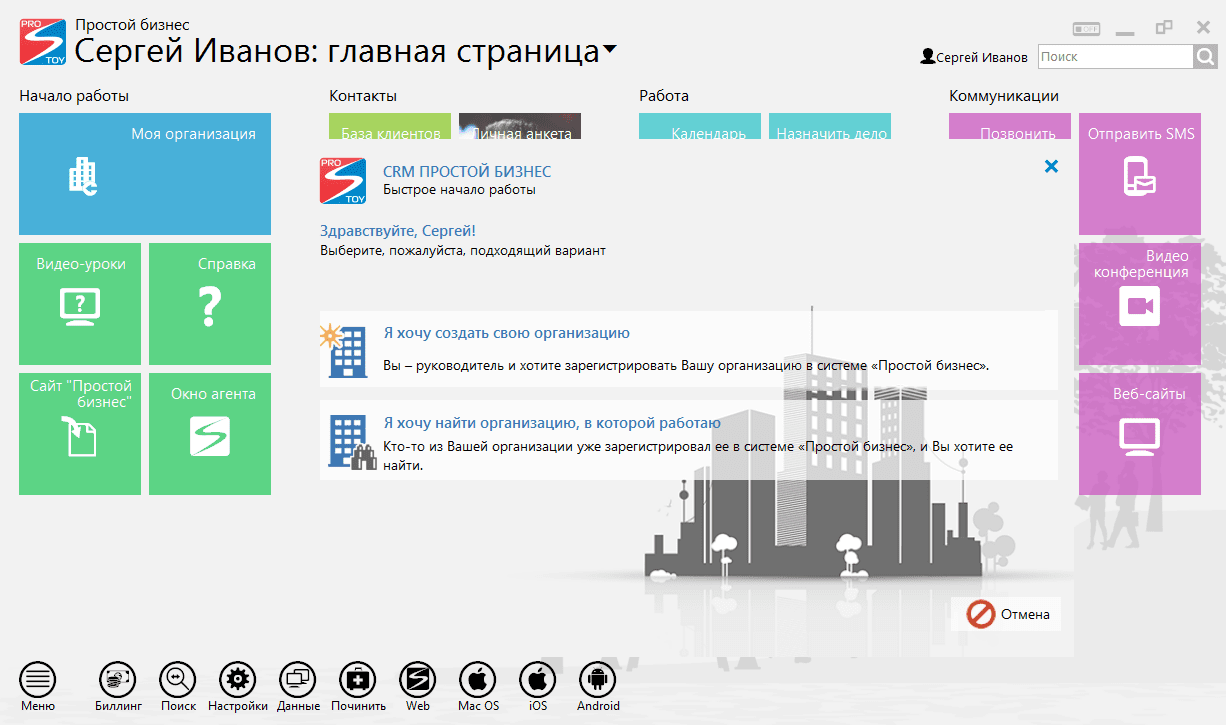Open the Веб-сайты tile
This screenshot has height=725, width=1226.
click(1140, 434)
